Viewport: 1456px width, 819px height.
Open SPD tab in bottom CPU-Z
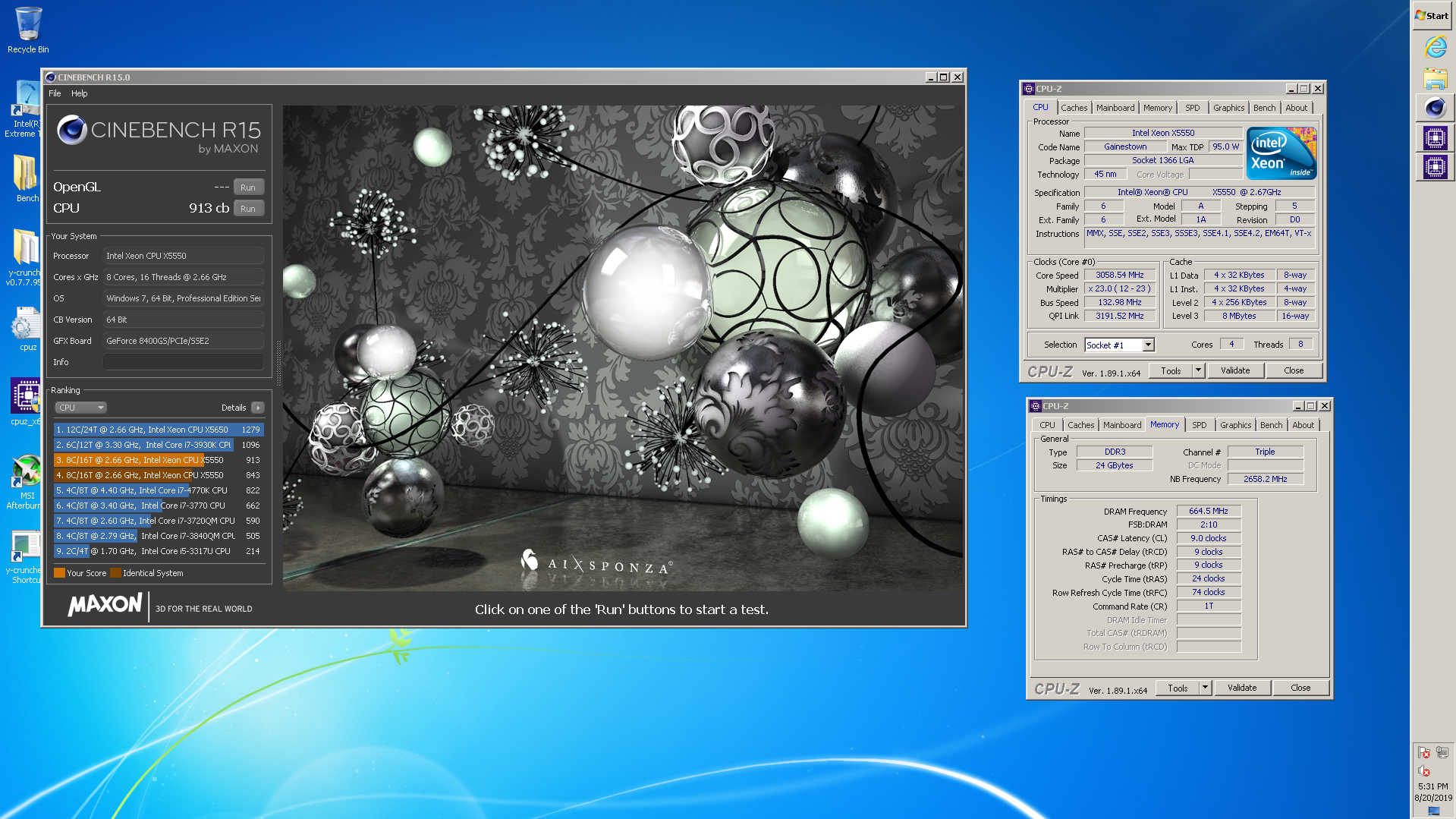coord(1199,425)
